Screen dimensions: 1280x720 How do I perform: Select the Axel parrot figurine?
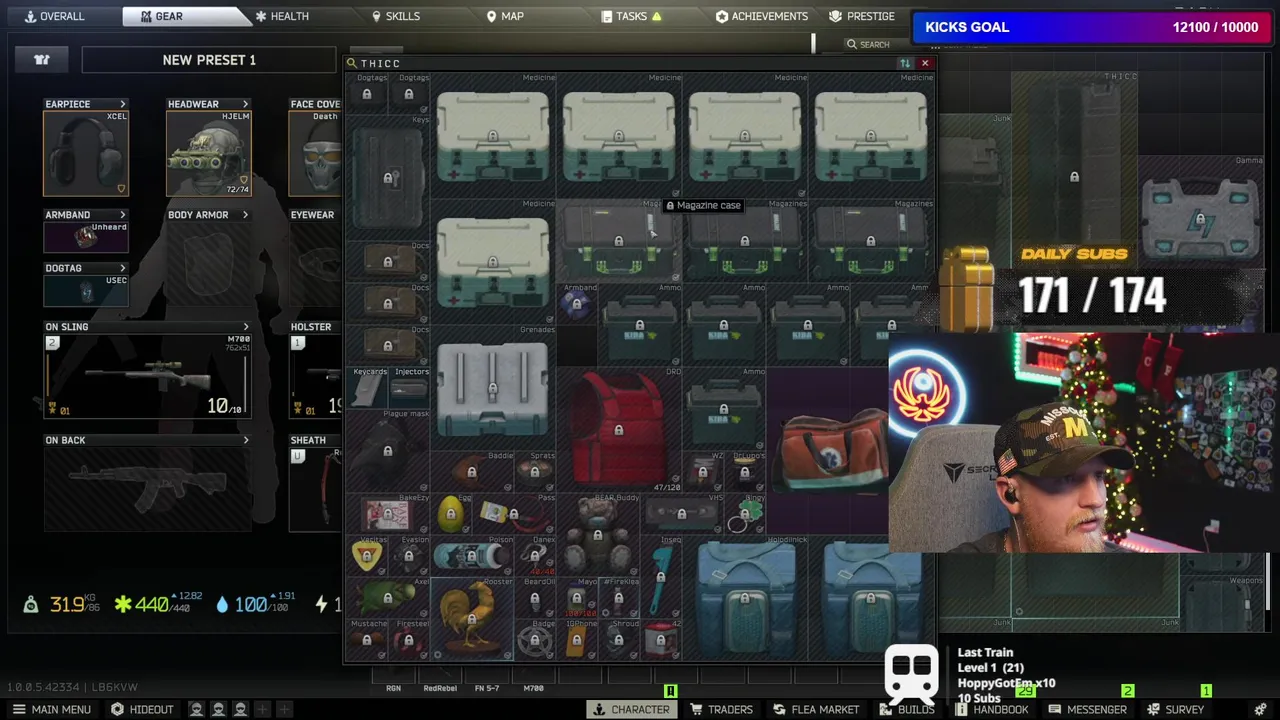pos(388,598)
